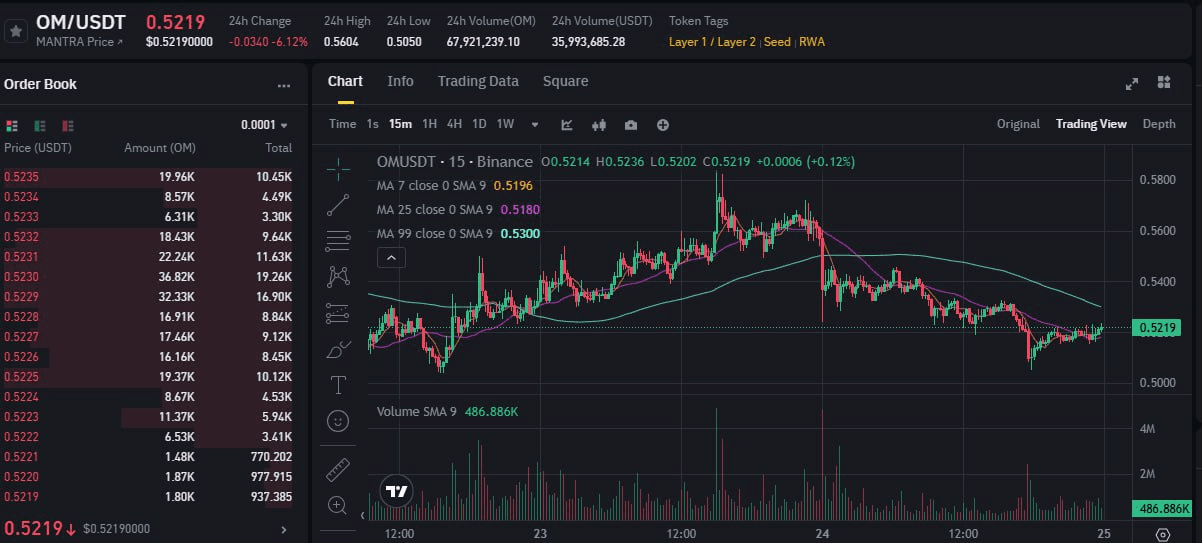
Task: Select the horizontal lines Fibonacci tool
Action: 338,240
